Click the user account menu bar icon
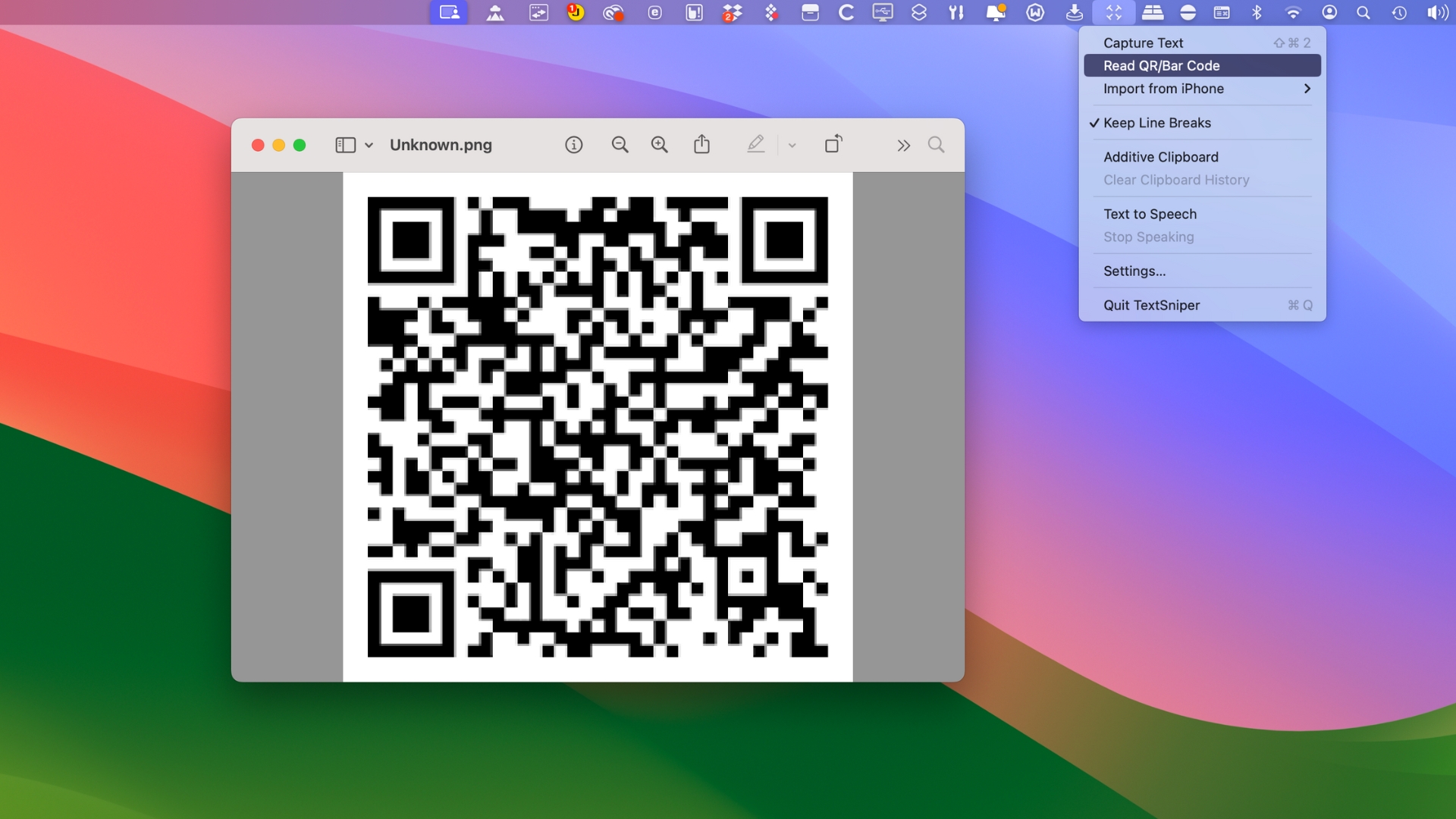Image resolution: width=1456 pixels, height=819 pixels. click(1329, 12)
